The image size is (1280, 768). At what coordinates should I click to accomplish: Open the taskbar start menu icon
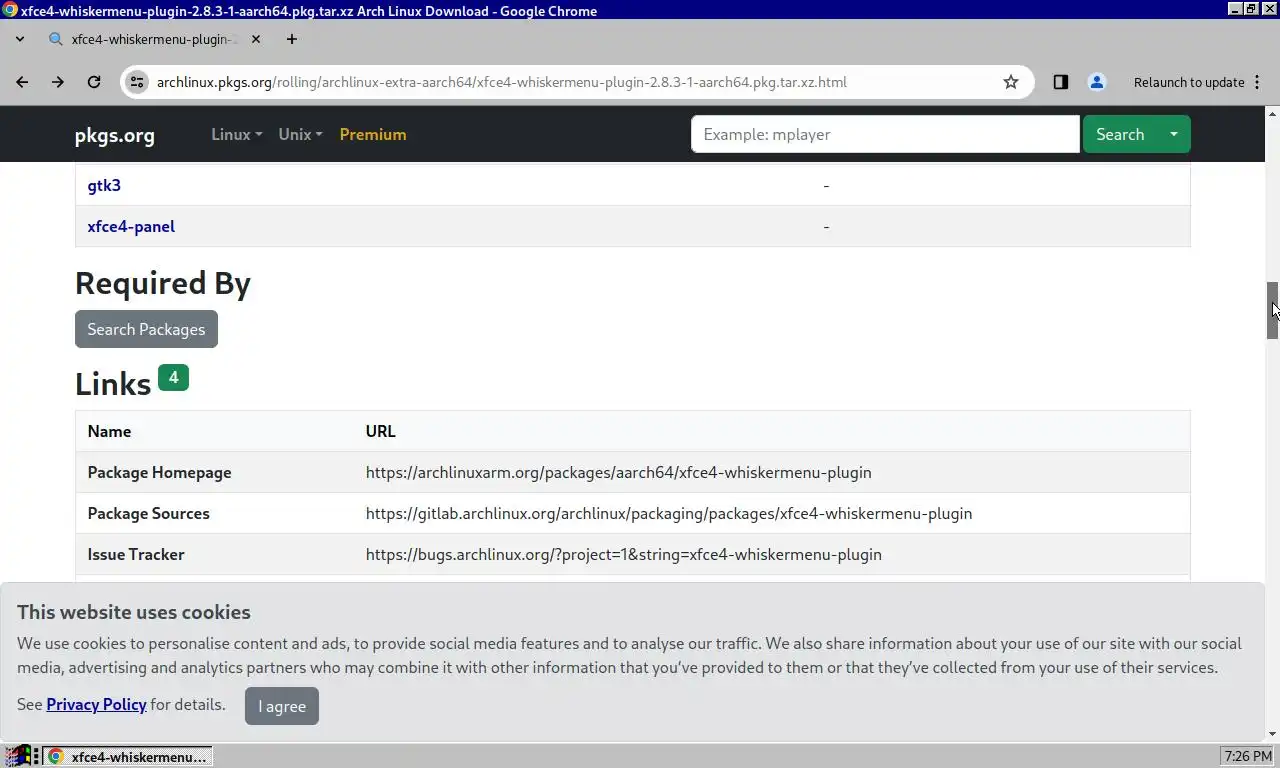17,757
